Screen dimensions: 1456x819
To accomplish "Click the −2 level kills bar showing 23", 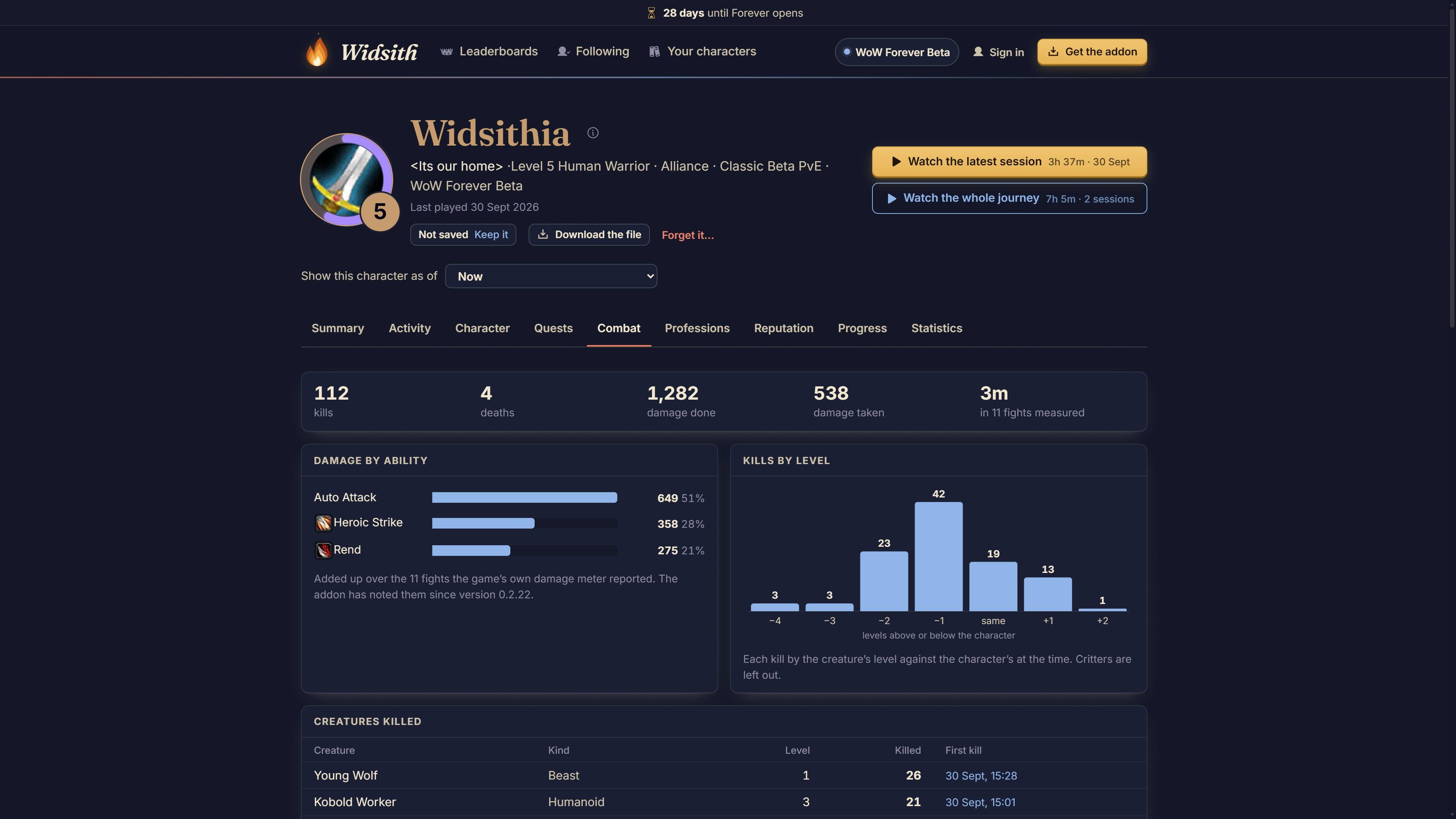I will point(884,581).
